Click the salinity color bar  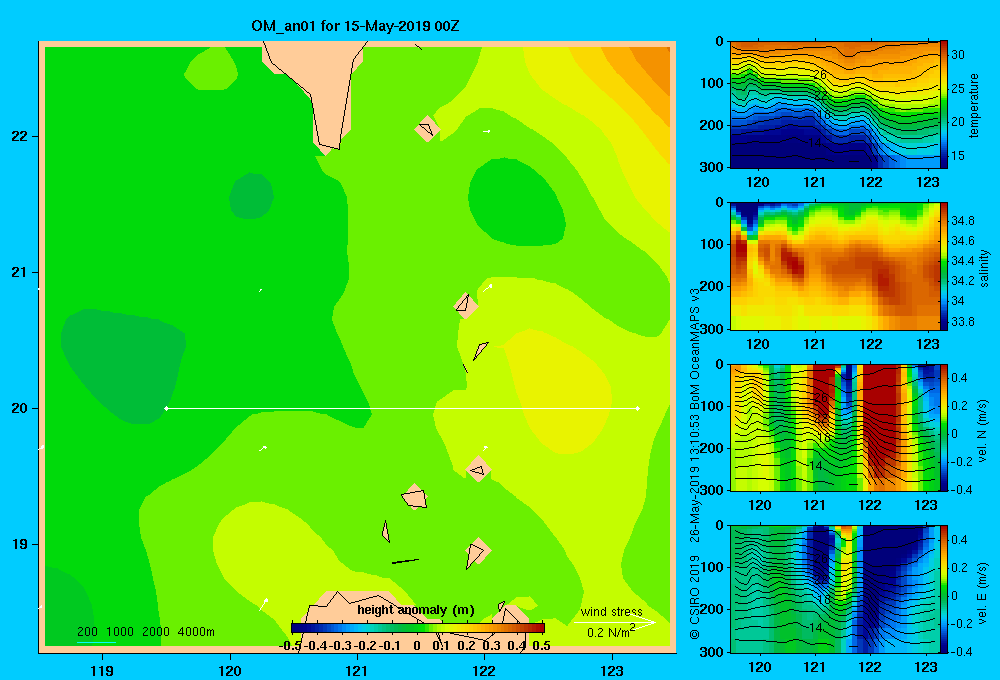click(x=944, y=266)
